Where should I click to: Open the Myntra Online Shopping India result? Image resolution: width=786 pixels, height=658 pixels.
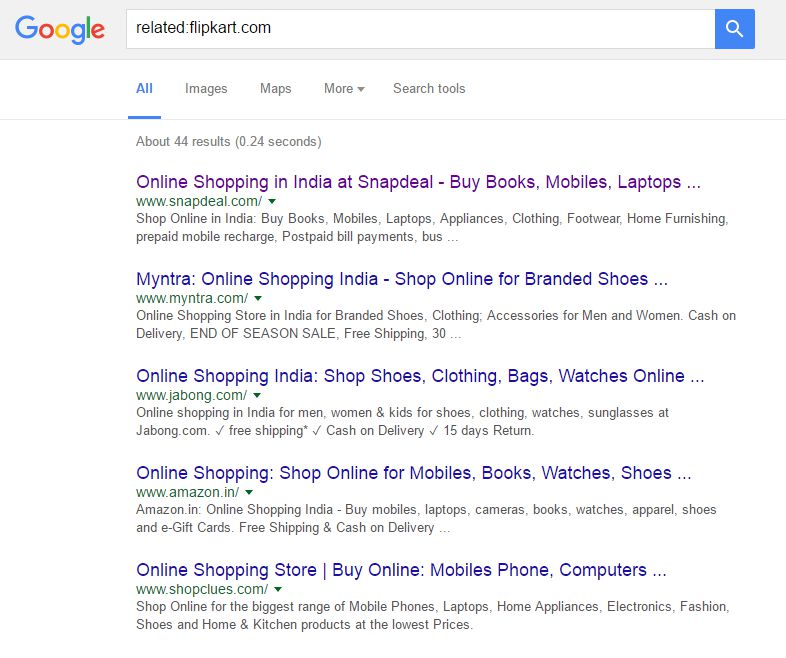point(402,279)
